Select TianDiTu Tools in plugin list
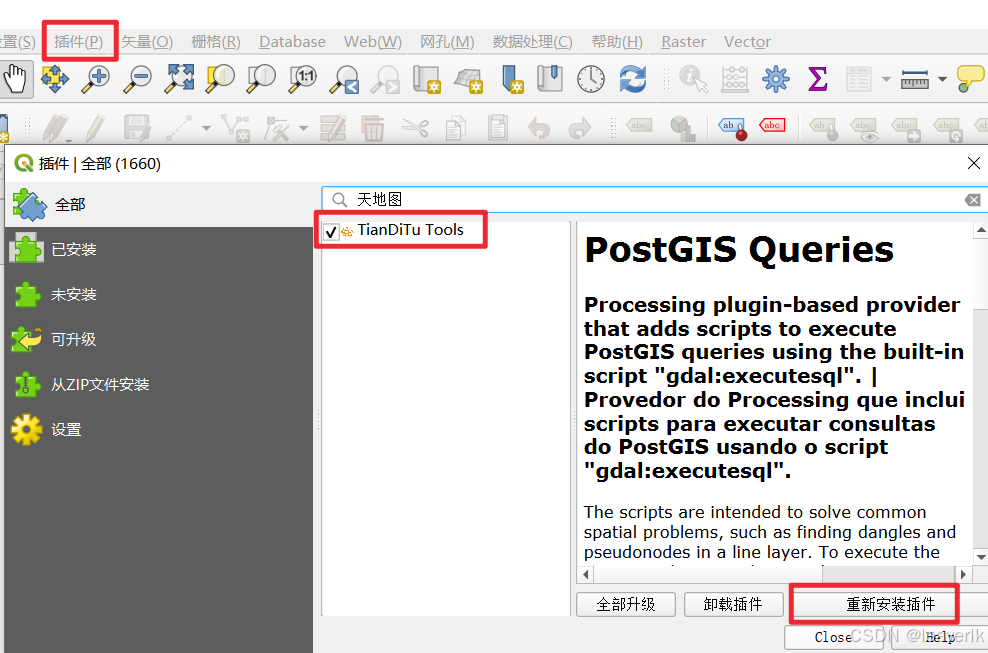The width and height of the screenshot is (988, 653). [411, 230]
